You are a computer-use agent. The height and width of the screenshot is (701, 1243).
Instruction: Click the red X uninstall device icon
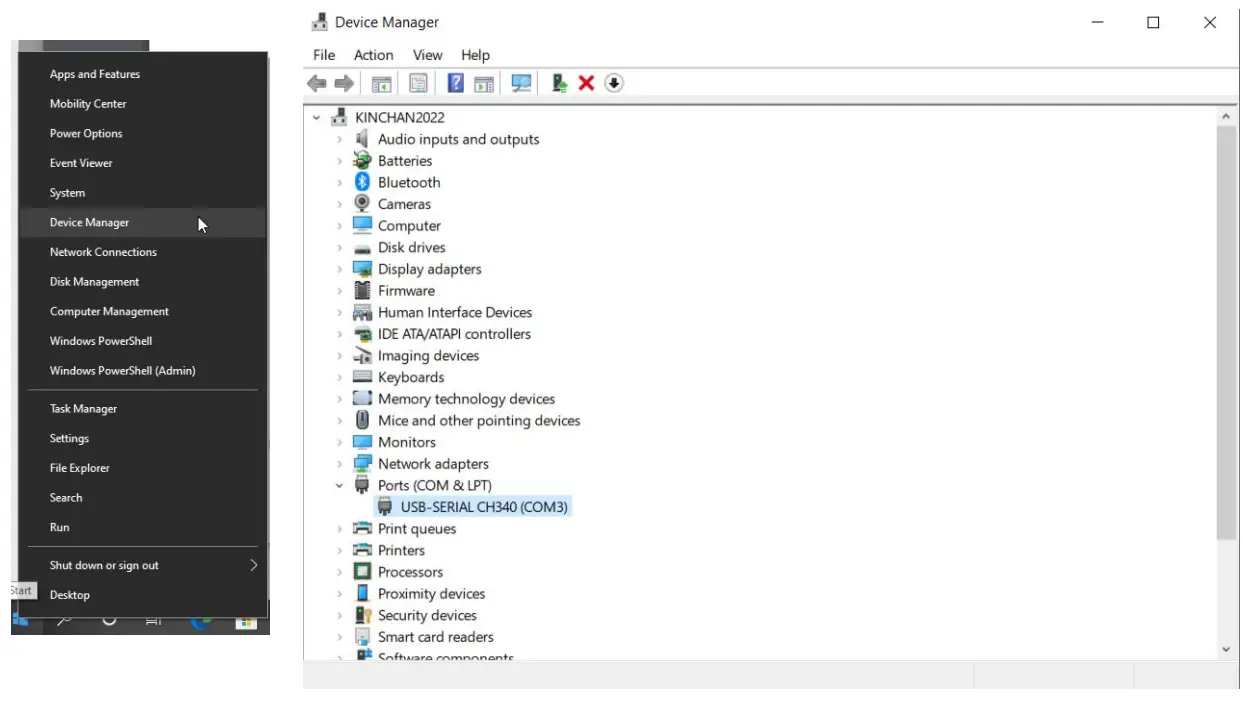586,83
